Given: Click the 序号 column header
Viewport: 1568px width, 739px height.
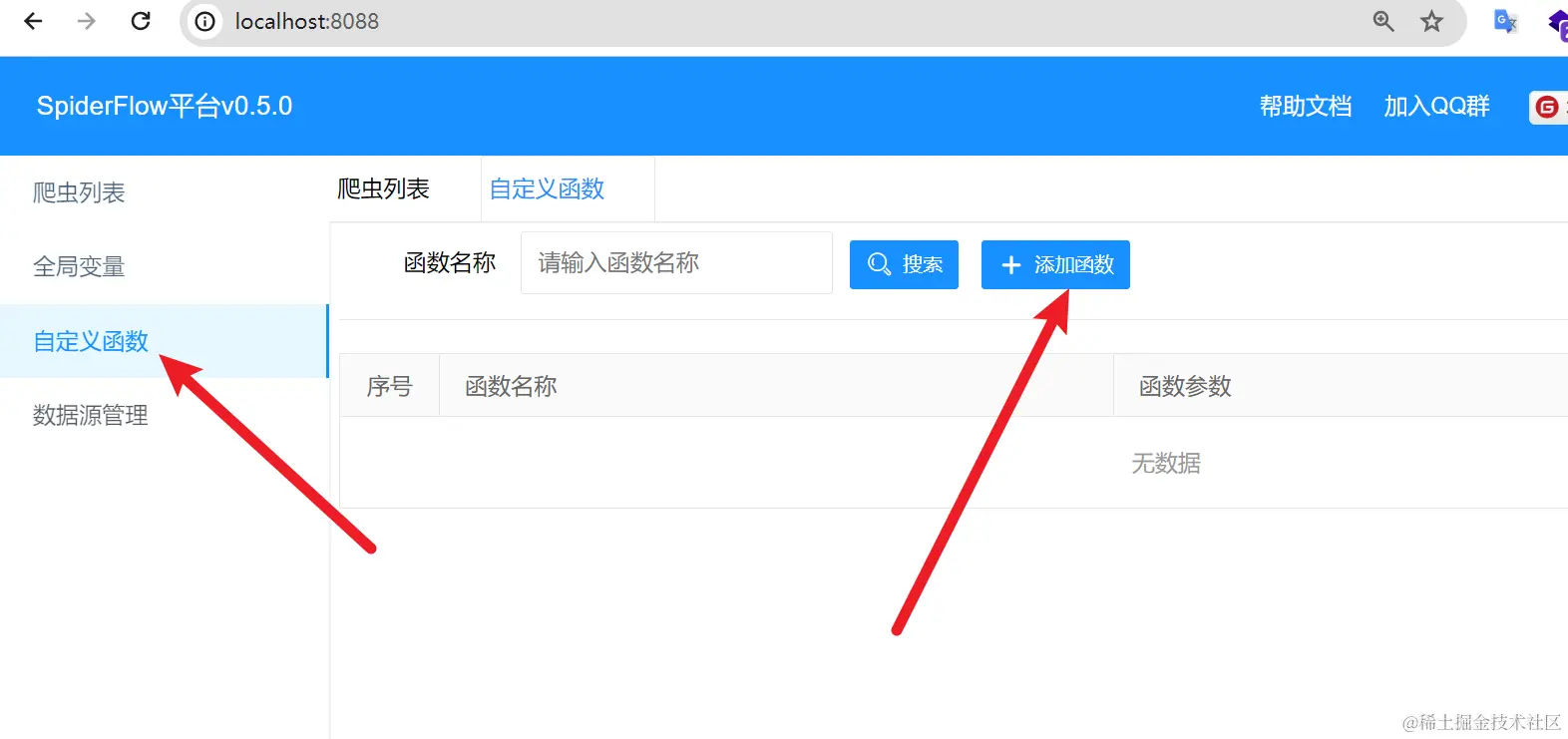Looking at the screenshot, I should coord(389,386).
